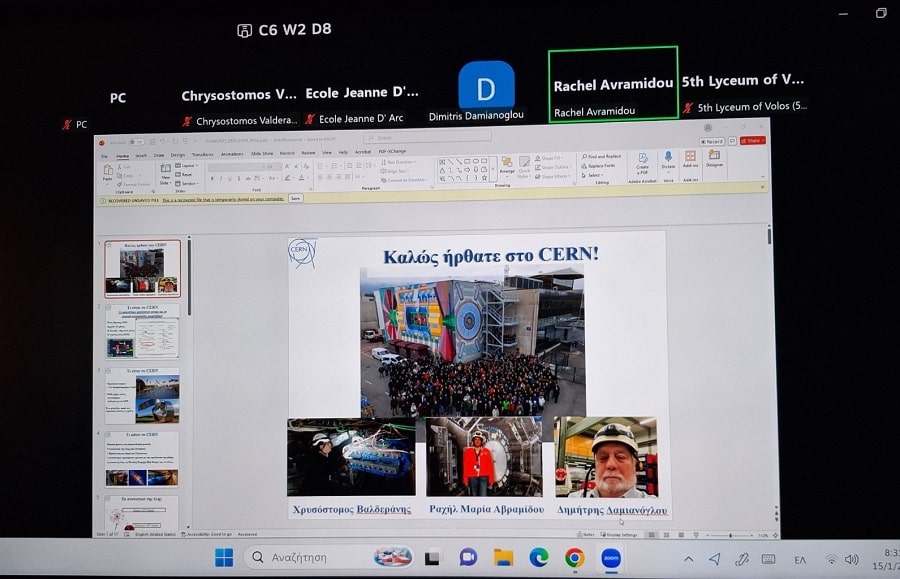Click the red Share button

pyautogui.click(x=751, y=141)
